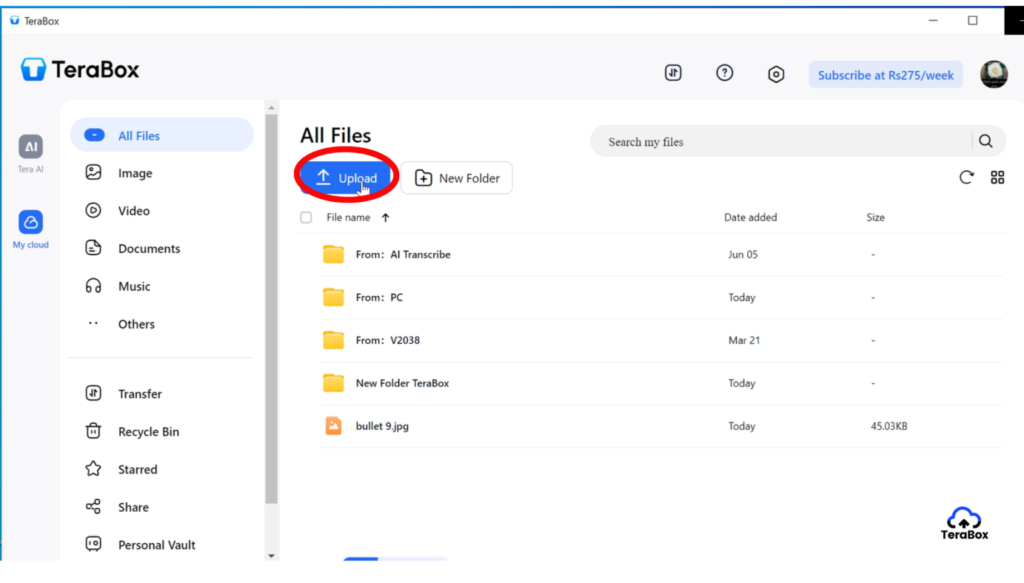The width and height of the screenshot is (1024, 583).
Task: Click the From: AI Transcribe folder icon
Action: (333, 255)
